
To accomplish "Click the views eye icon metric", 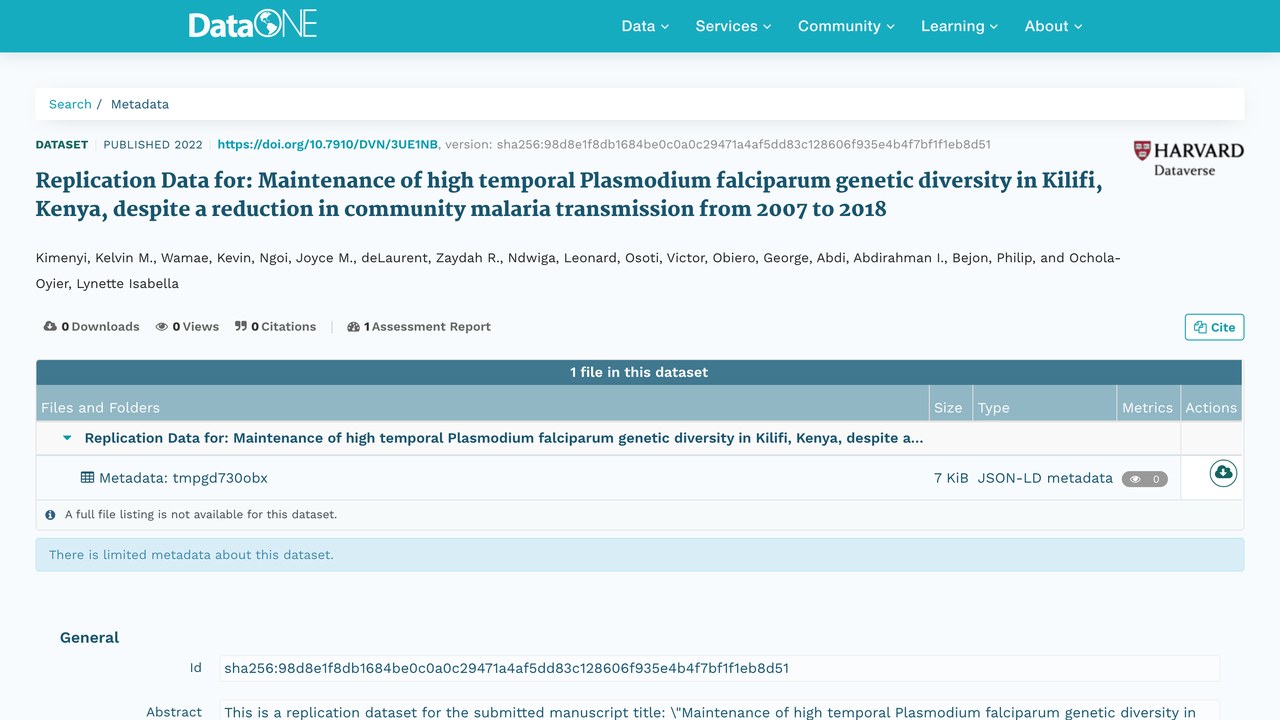I will (162, 327).
